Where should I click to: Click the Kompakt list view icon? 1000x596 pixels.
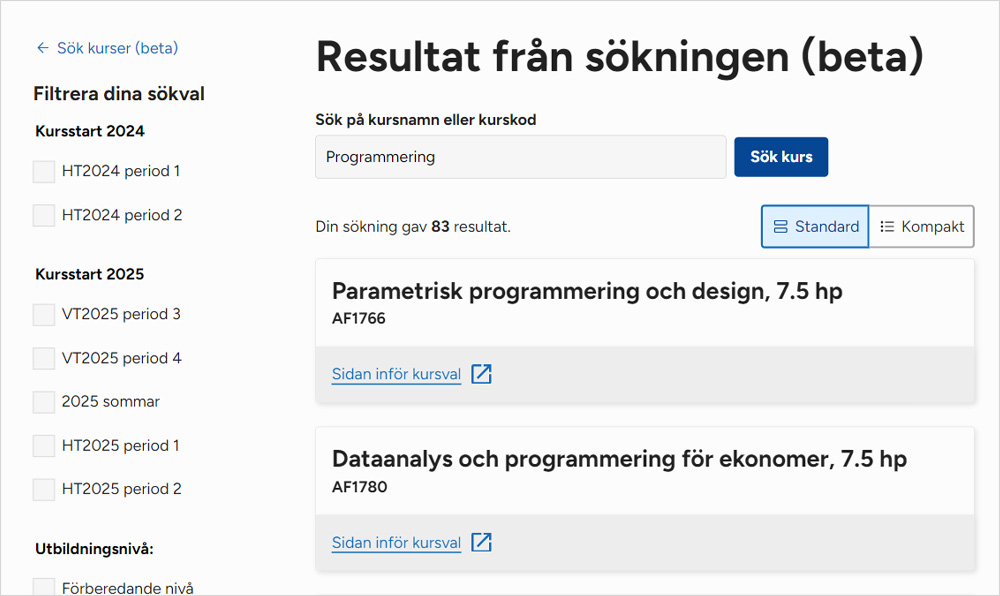[x=887, y=227]
